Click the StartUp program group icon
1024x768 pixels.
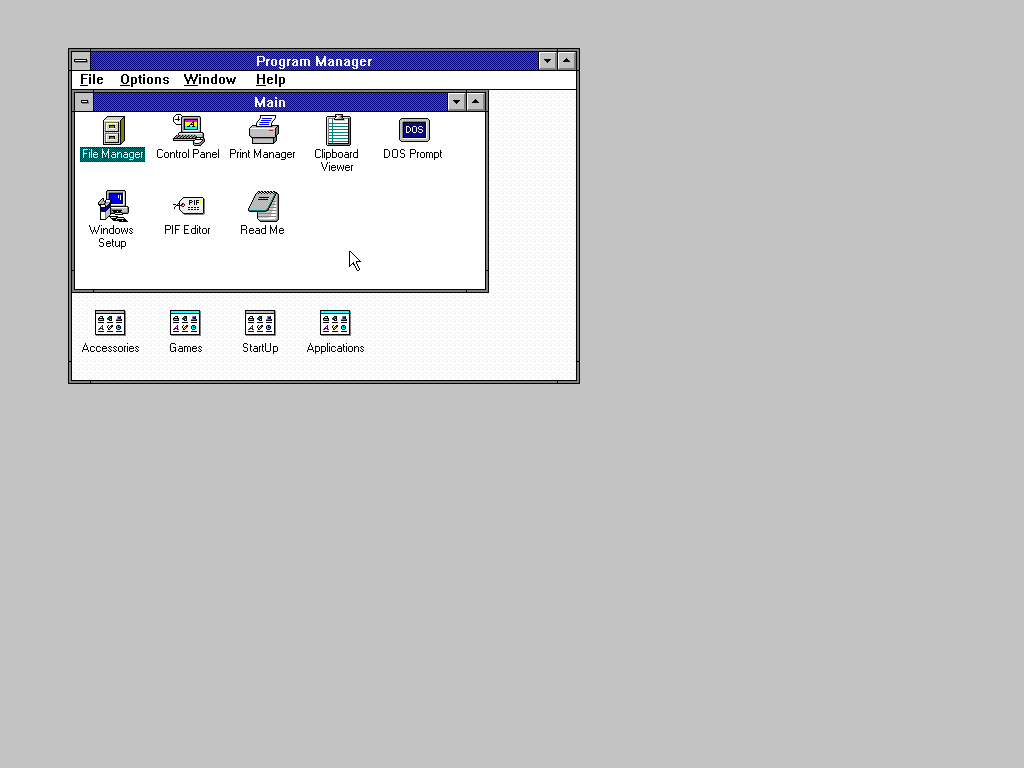260,323
